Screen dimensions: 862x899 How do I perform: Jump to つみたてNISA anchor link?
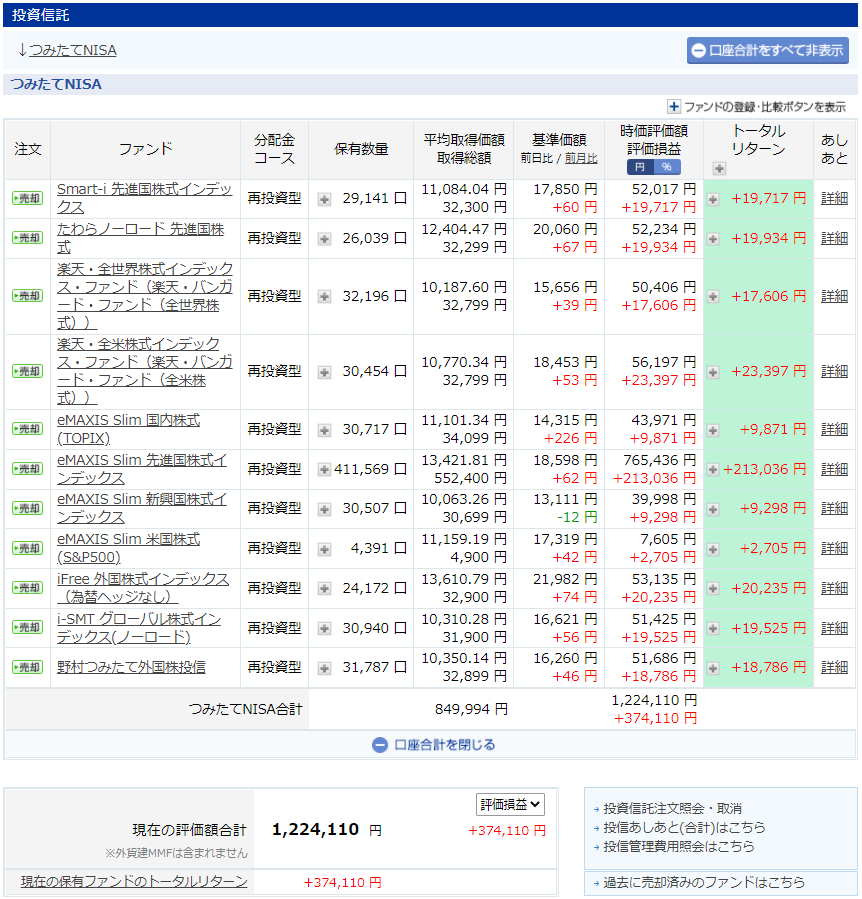[x=73, y=50]
